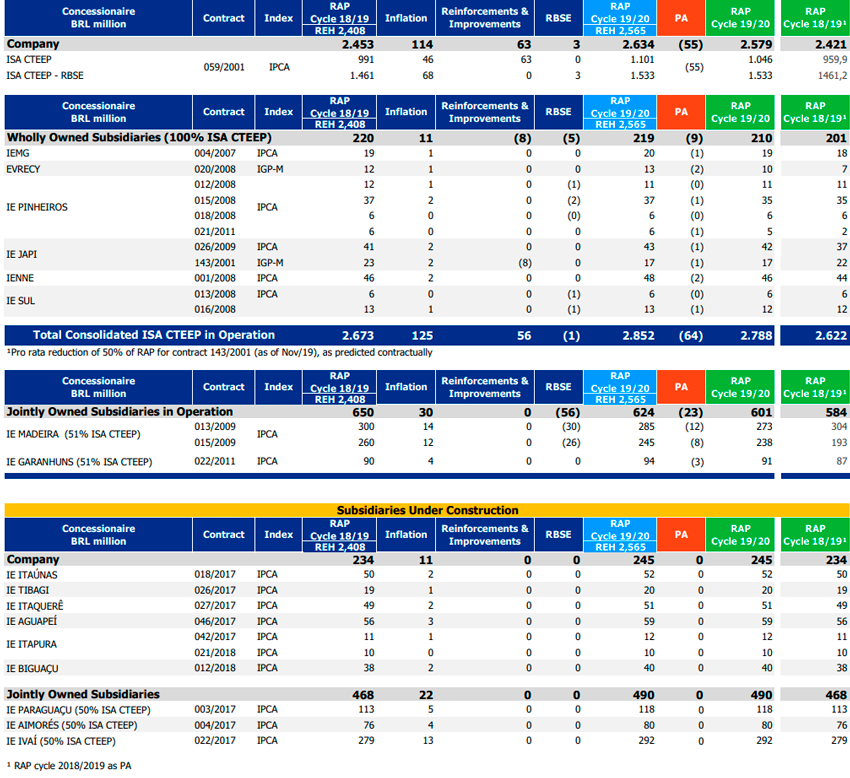The image size is (850, 778).
Task: Click contract number 018/2008
Action: (x=215, y=216)
